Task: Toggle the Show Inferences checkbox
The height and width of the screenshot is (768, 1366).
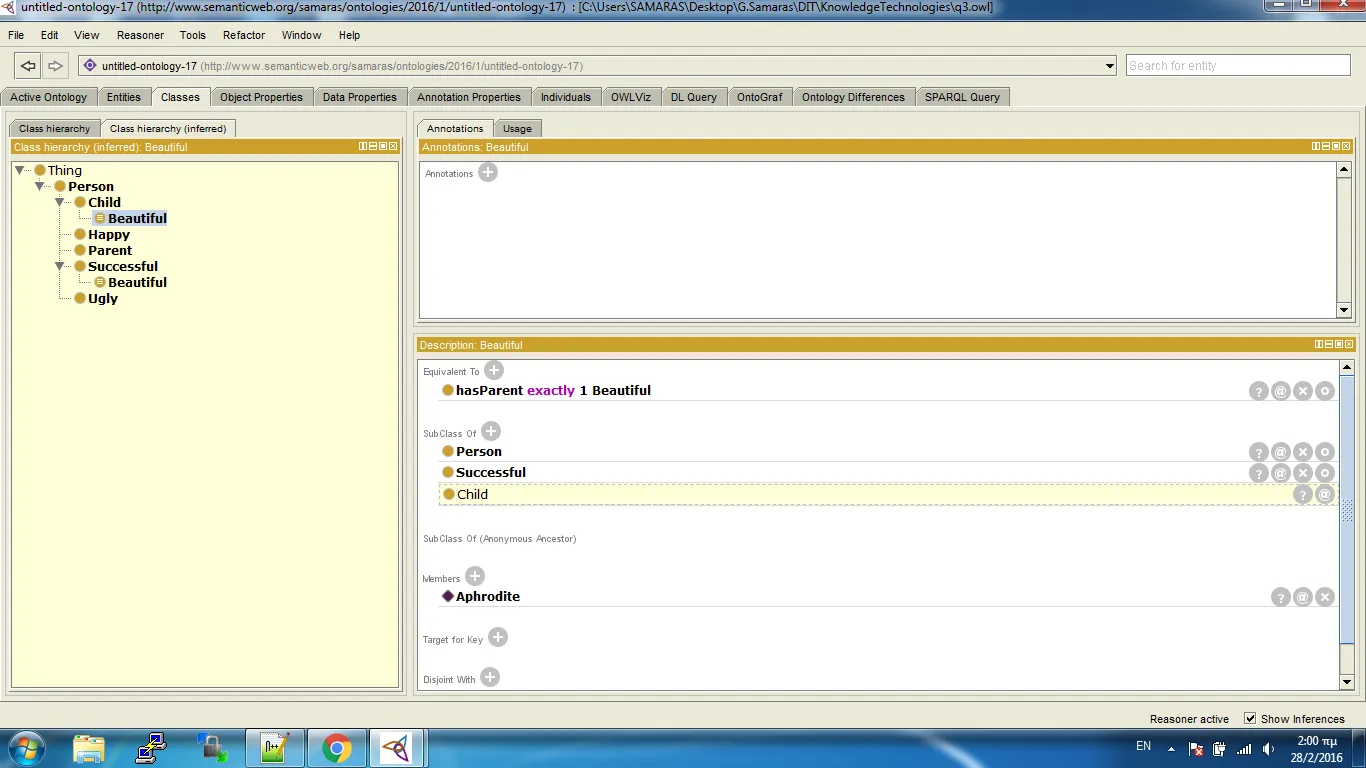Action: tap(1250, 718)
